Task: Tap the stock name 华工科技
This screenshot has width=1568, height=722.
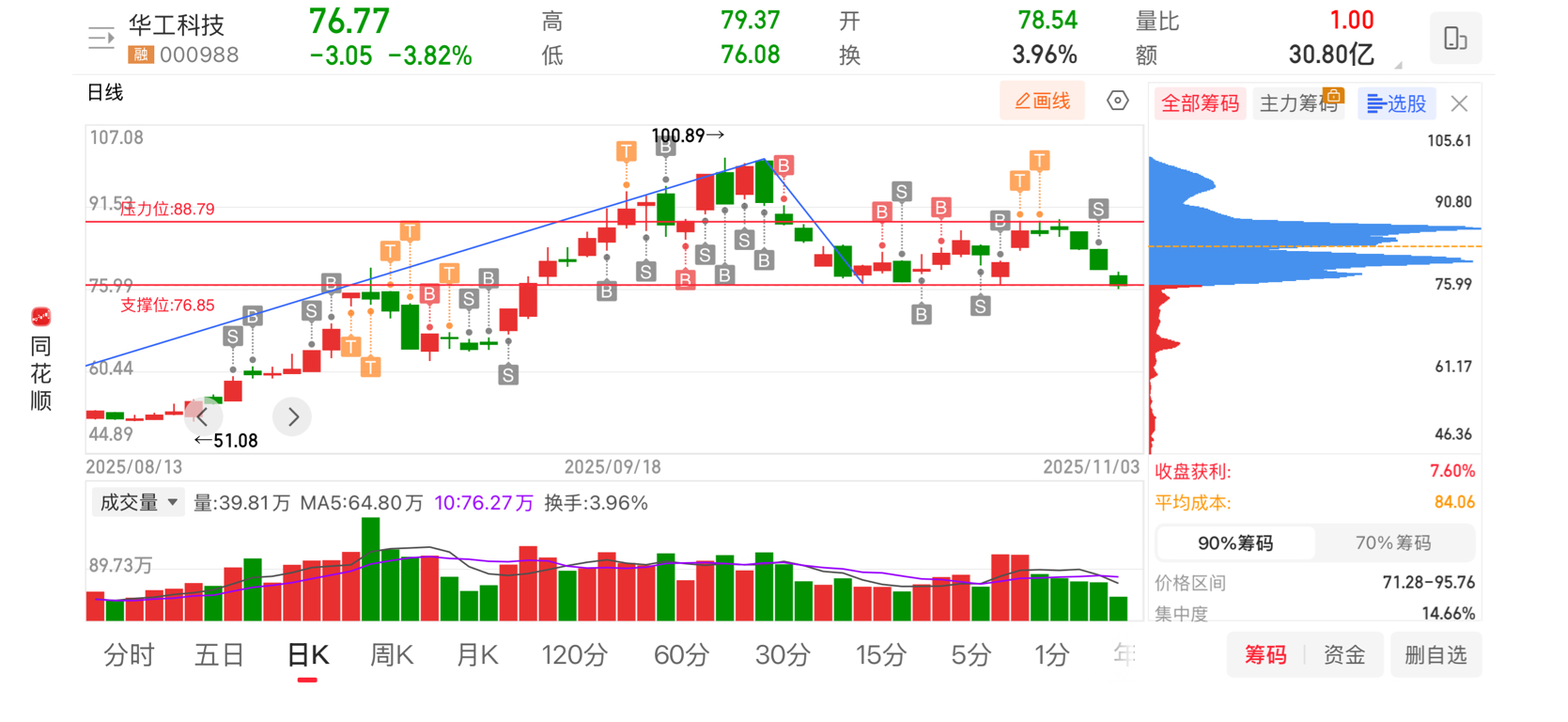Action: point(177,25)
